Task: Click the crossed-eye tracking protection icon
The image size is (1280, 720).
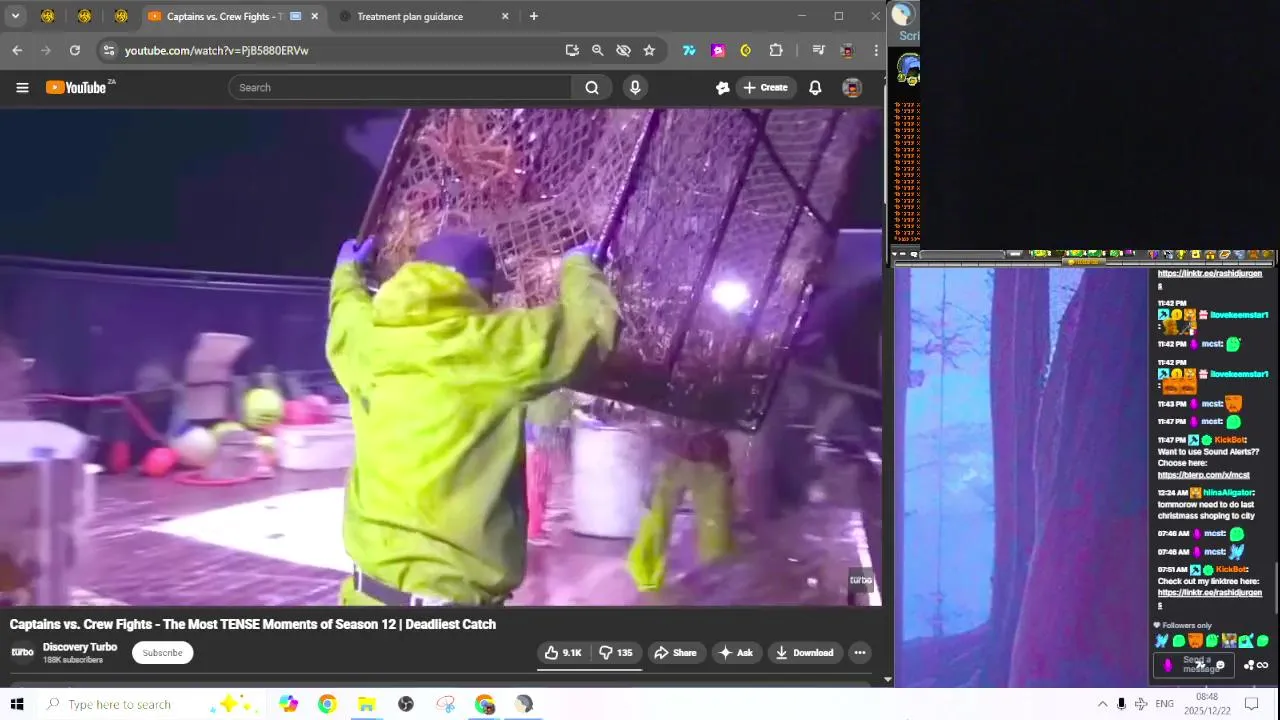Action: tap(623, 50)
